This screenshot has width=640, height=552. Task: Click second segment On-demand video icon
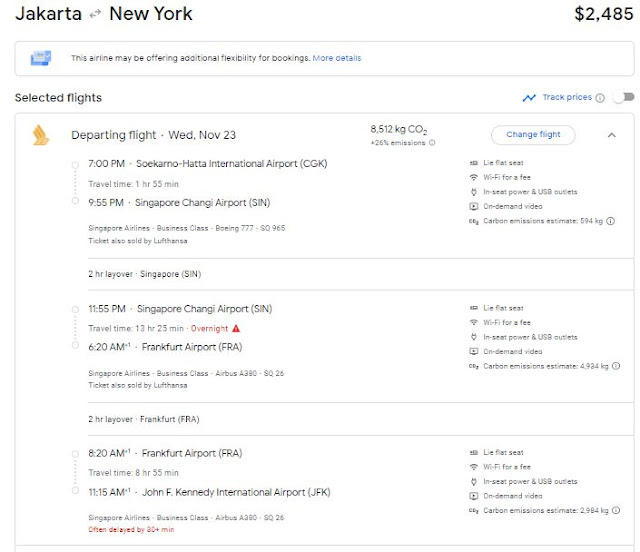(x=473, y=351)
